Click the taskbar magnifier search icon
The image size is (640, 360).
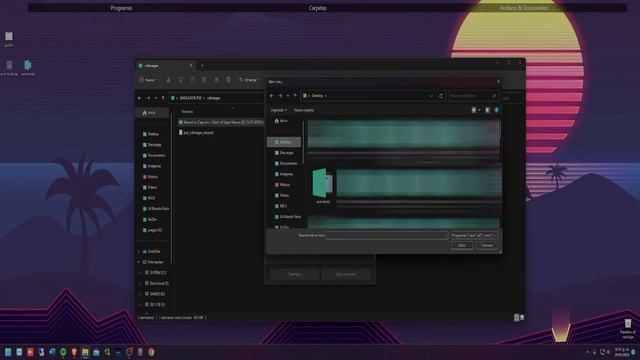[x=107, y=352]
